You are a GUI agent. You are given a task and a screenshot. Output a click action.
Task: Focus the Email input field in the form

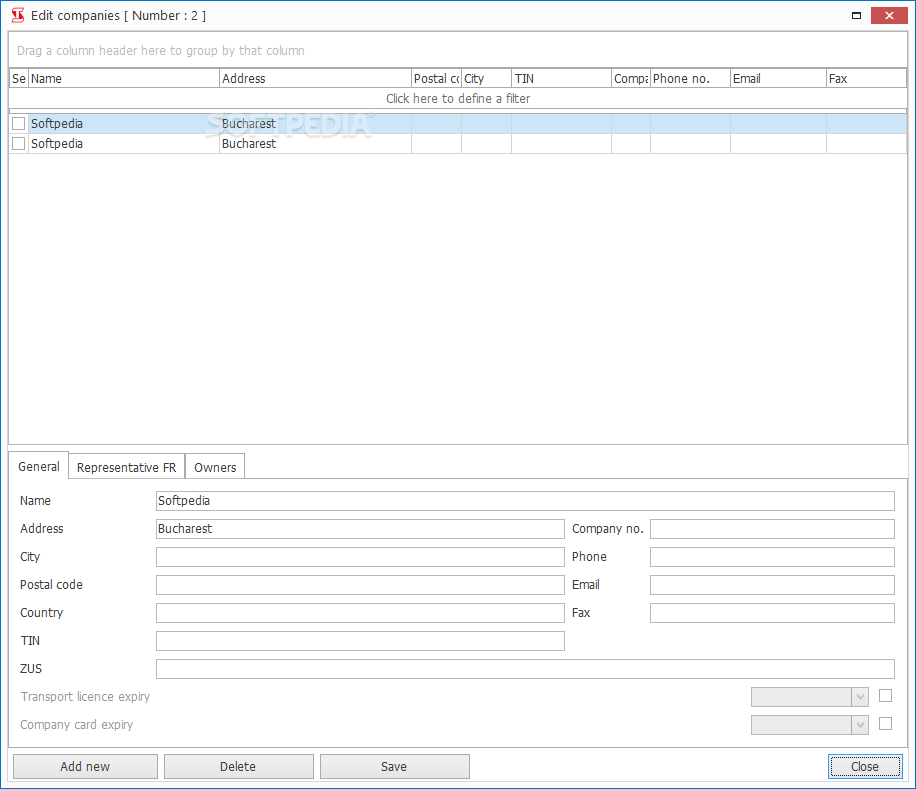[x=772, y=585]
